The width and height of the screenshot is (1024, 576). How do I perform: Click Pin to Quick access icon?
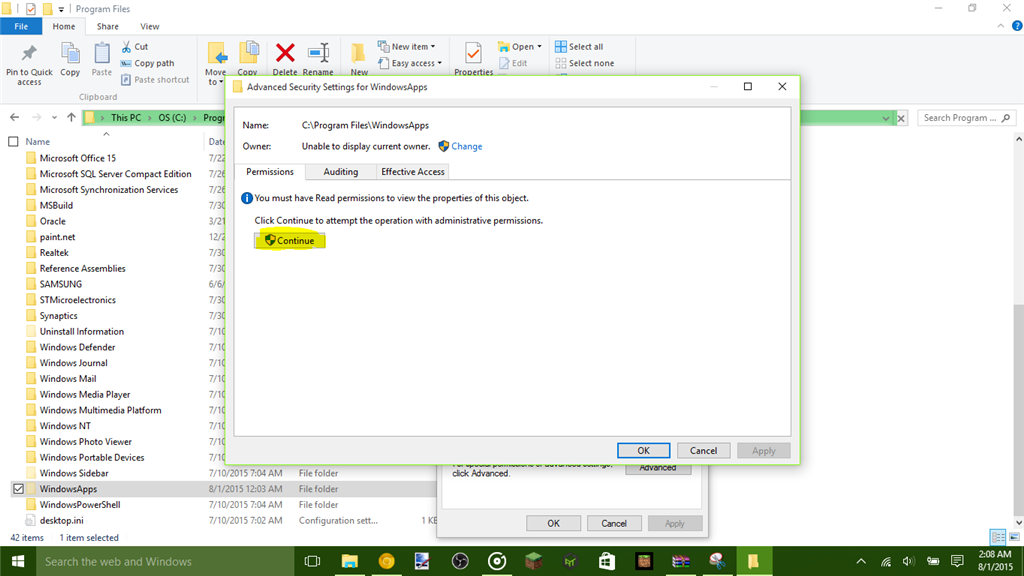click(x=29, y=54)
